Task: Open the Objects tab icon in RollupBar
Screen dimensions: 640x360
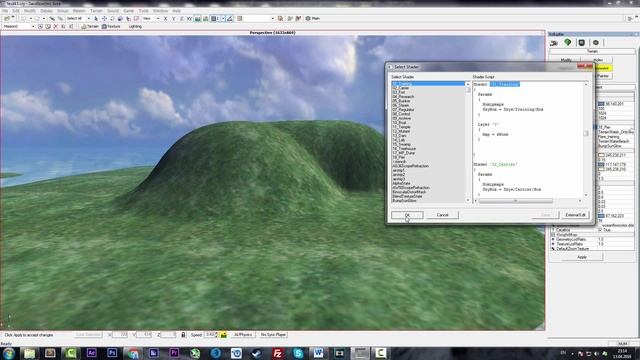Action: click(554, 43)
